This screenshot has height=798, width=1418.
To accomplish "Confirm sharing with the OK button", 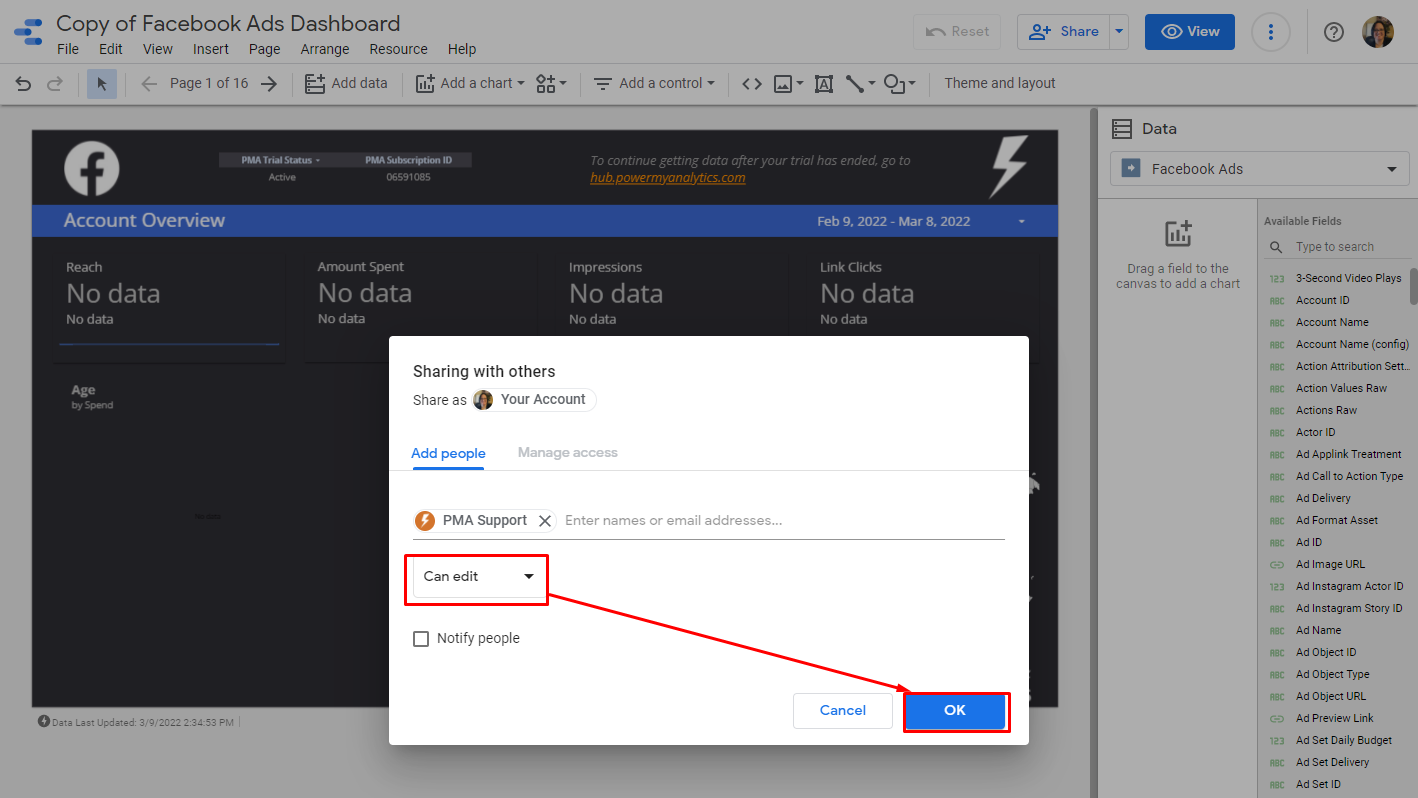I will pyautogui.click(x=955, y=711).
